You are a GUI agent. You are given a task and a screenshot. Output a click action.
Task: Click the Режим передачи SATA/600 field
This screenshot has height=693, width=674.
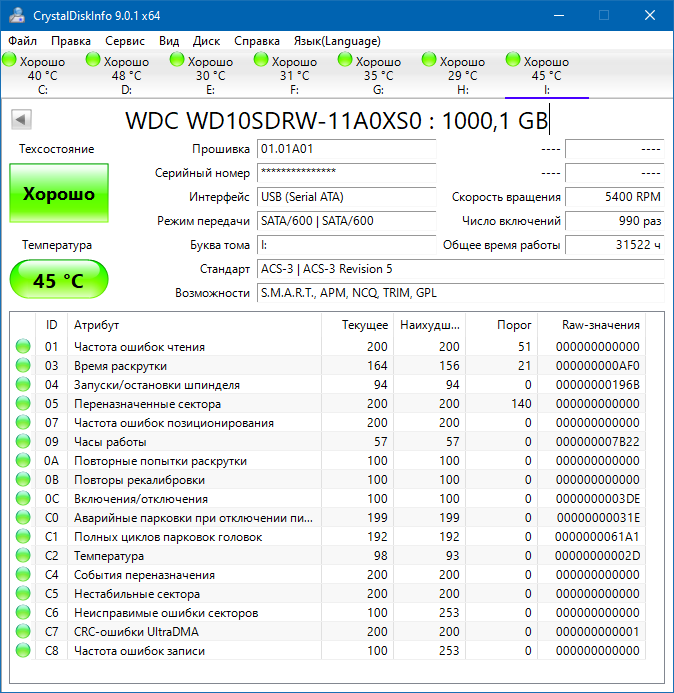(347, 221)
